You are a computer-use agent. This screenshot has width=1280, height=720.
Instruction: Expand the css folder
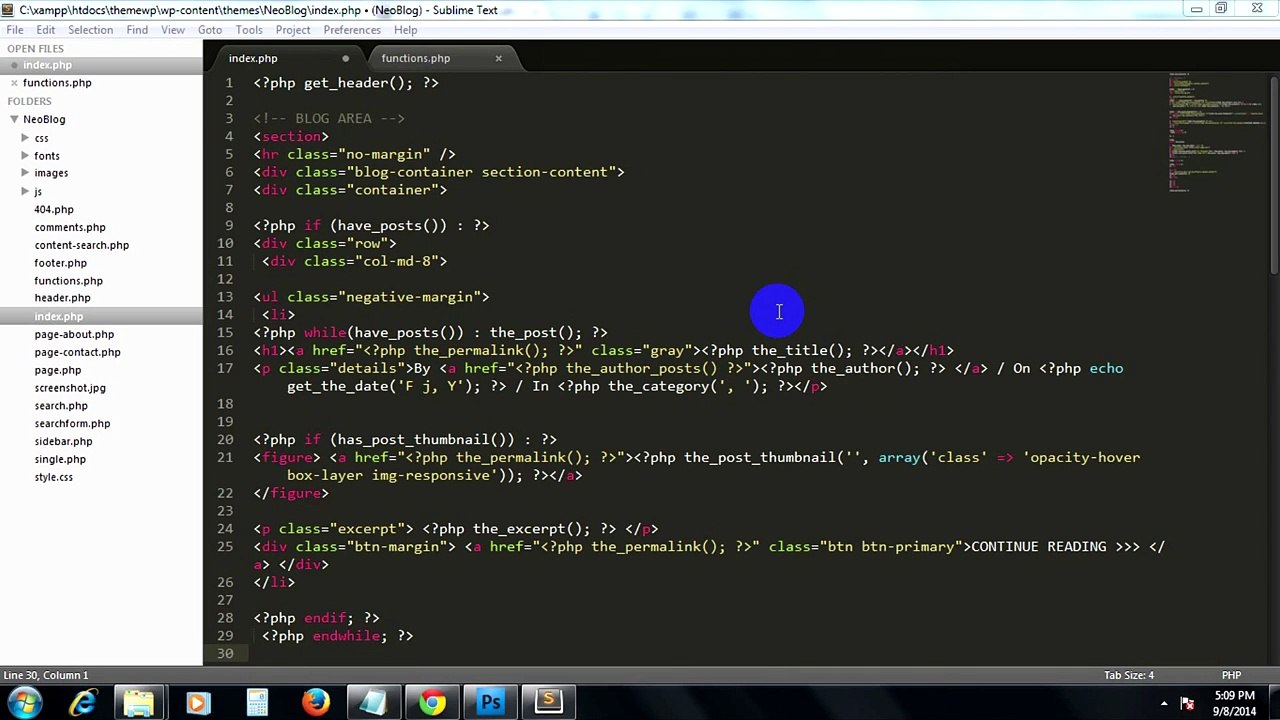click(25, 138)
